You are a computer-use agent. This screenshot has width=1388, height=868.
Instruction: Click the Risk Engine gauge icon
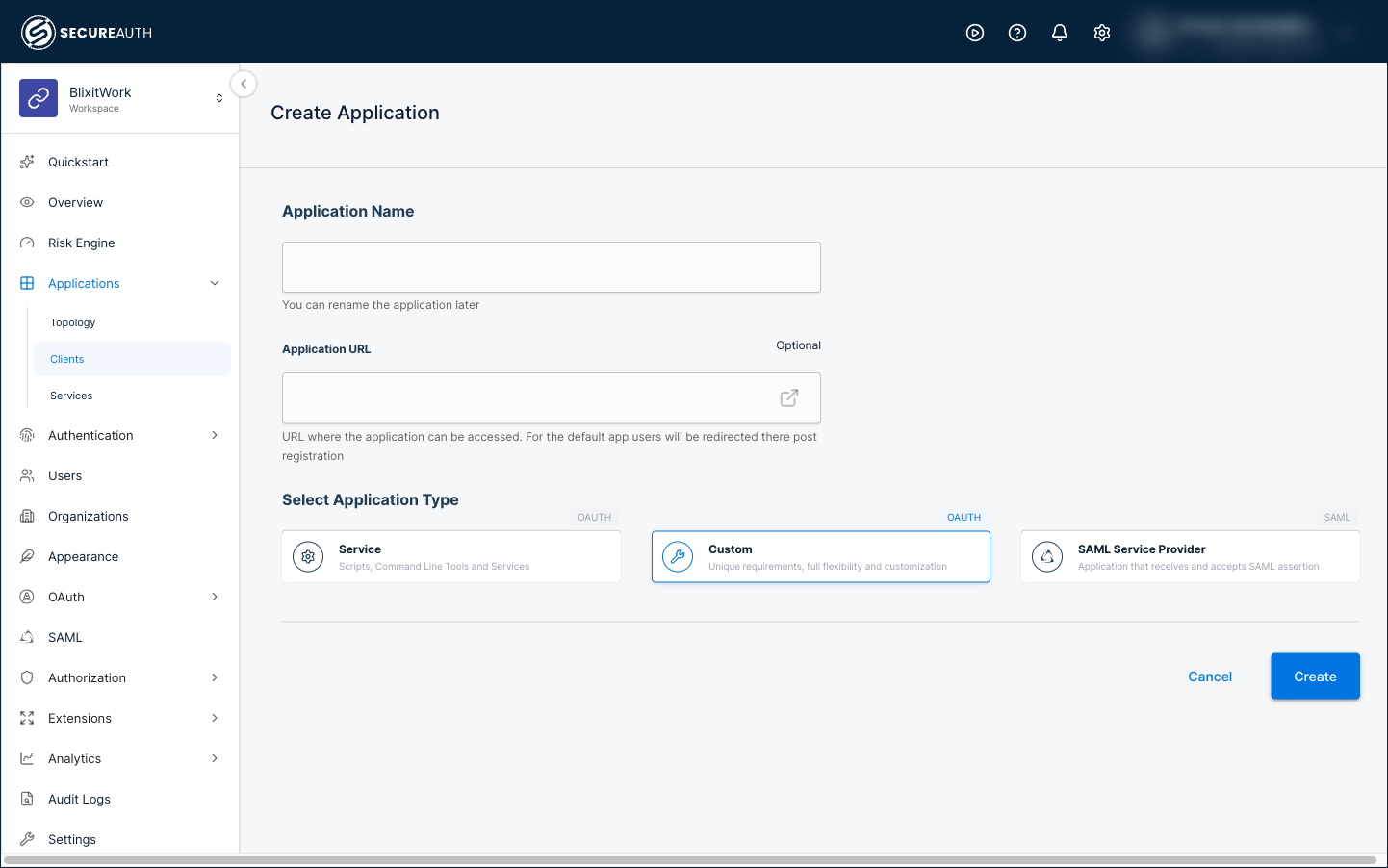point(27,243)
